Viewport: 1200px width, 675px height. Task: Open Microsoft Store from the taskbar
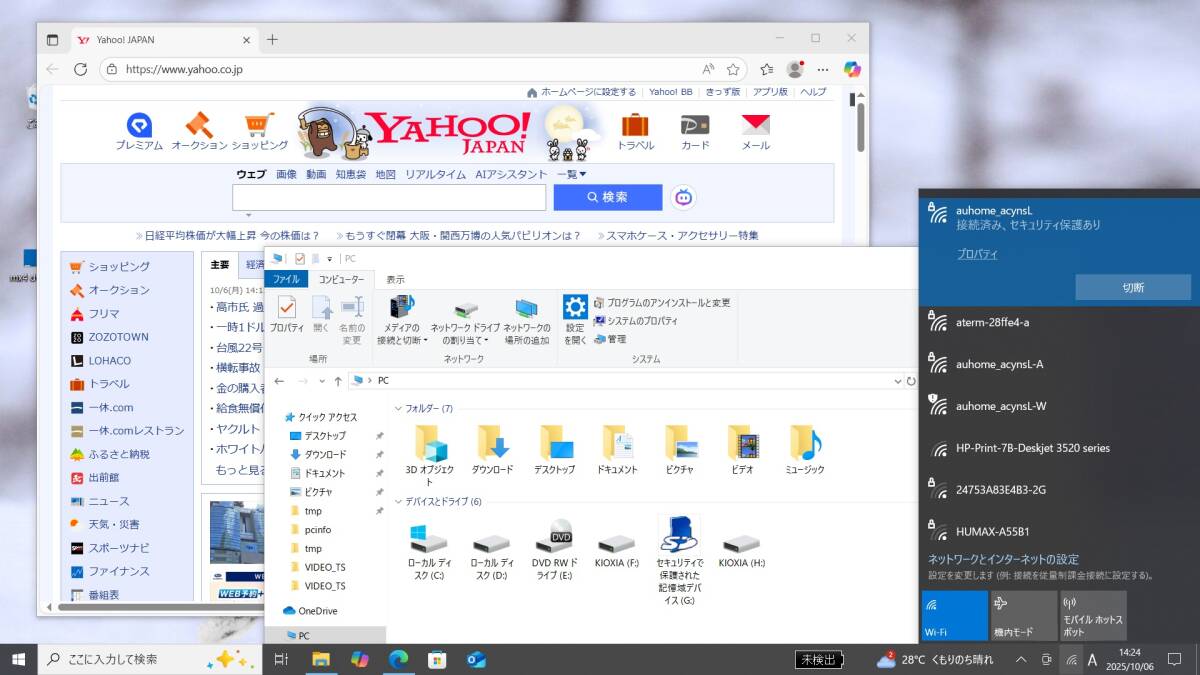[x=436, y=659]
